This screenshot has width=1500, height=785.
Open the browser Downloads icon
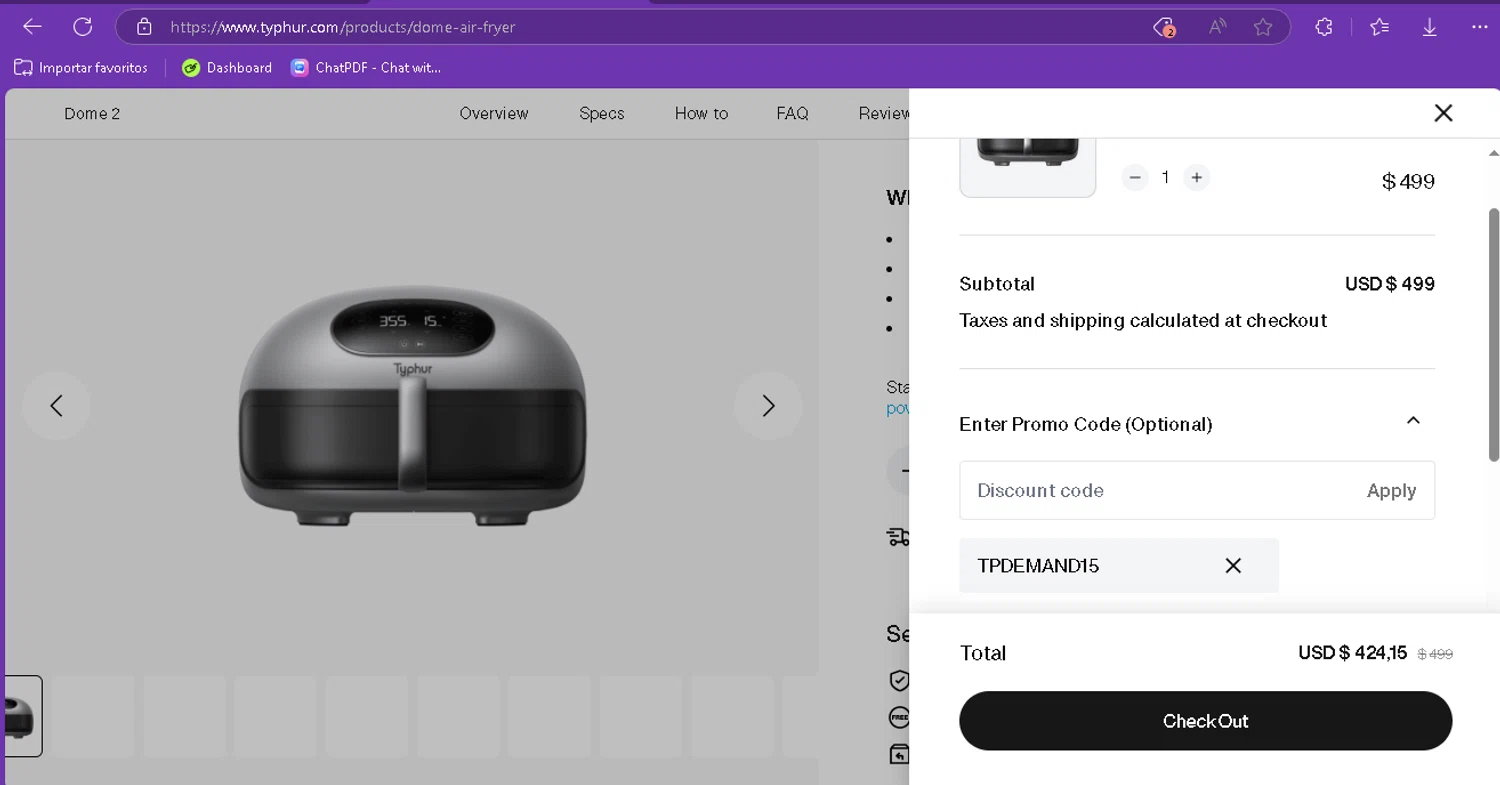[1430, 27]
